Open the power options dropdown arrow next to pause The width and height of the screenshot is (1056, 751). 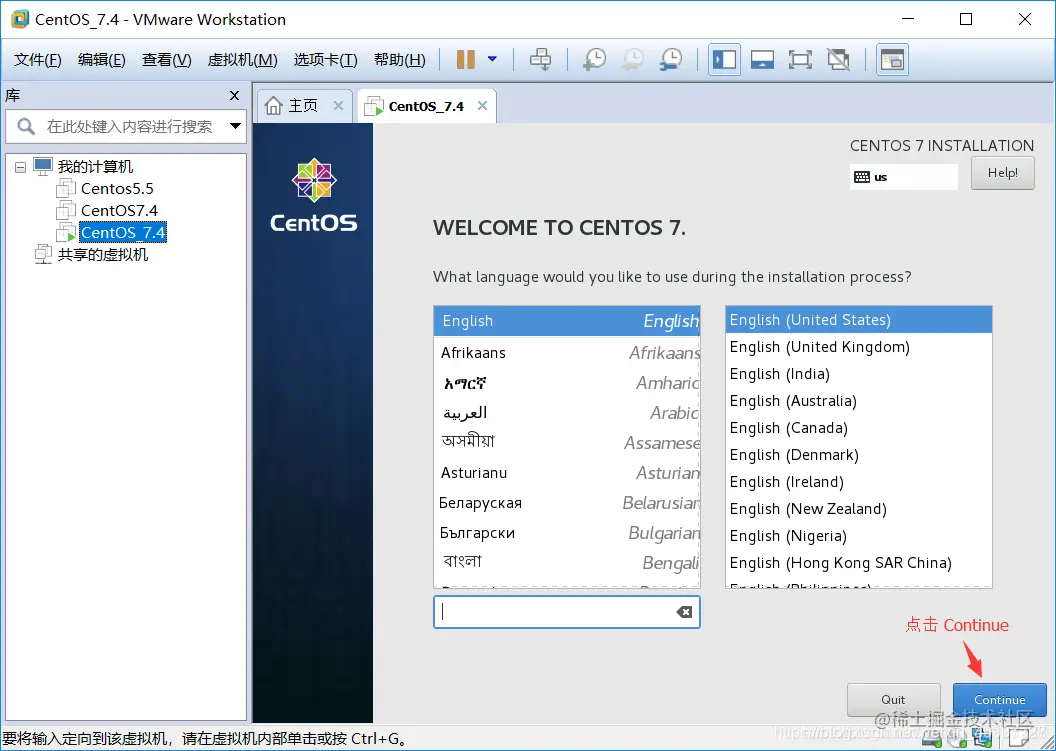click(x=492, y=59)
